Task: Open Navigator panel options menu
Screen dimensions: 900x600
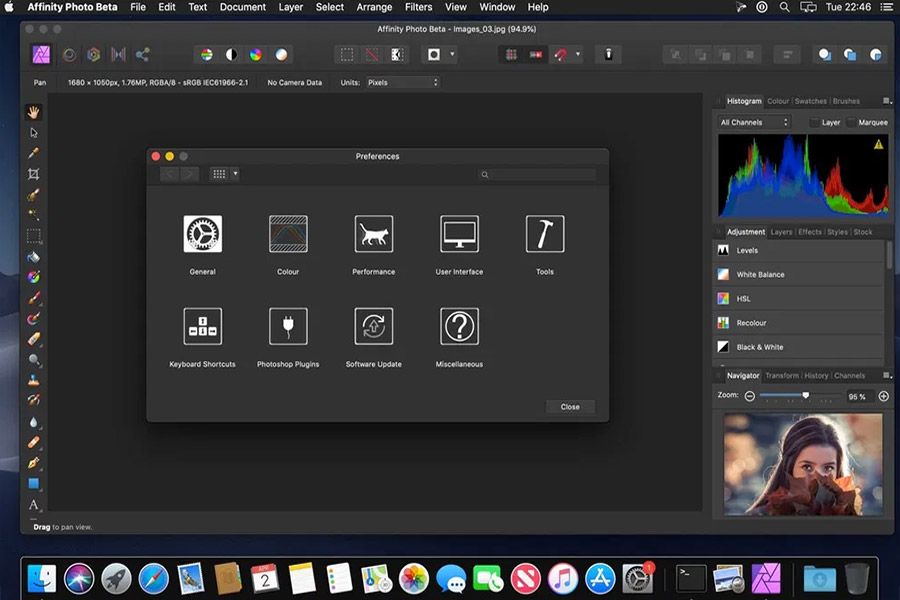Action: coord(887,376)
